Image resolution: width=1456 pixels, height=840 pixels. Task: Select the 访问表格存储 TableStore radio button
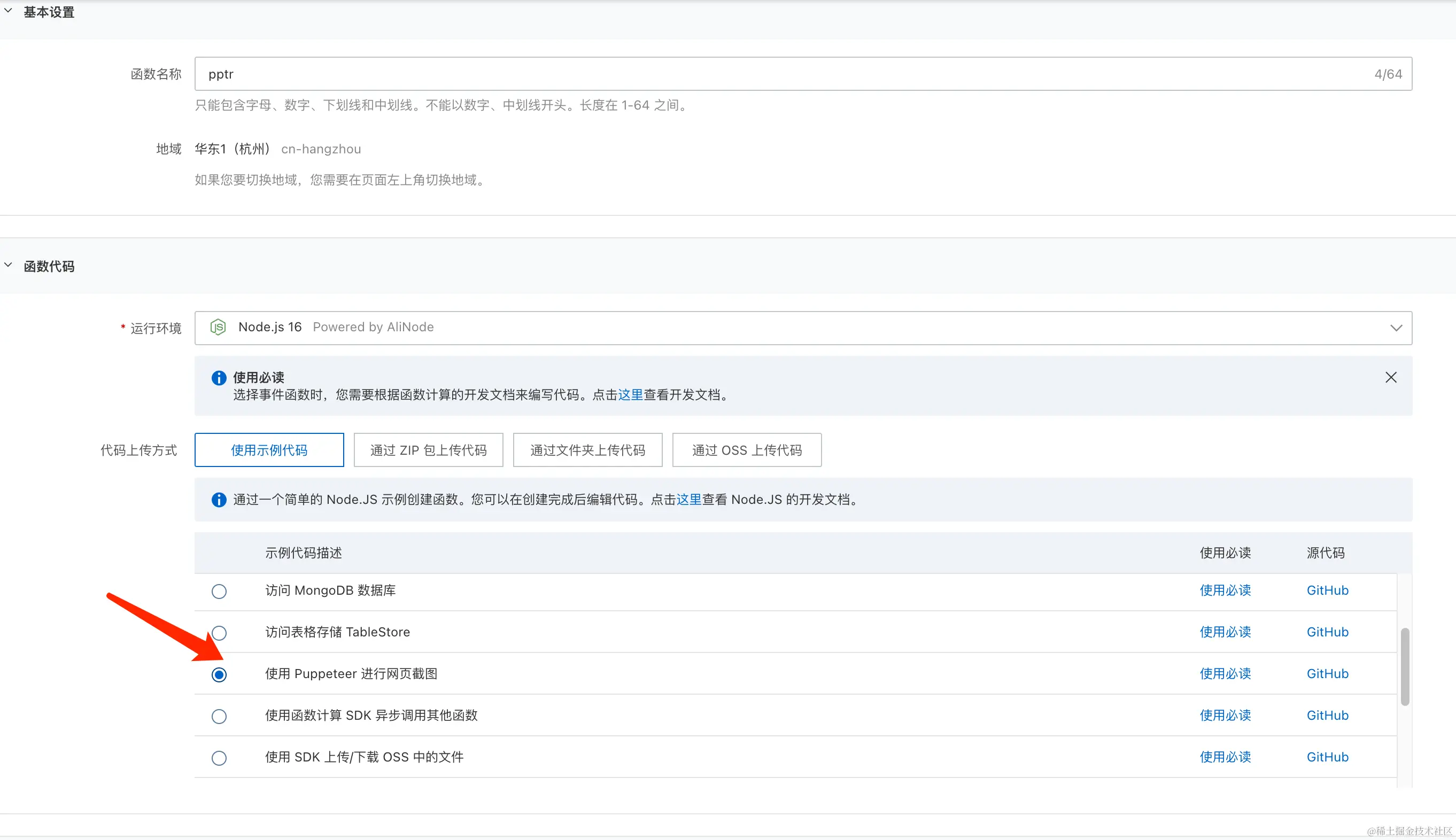point(219,633)
